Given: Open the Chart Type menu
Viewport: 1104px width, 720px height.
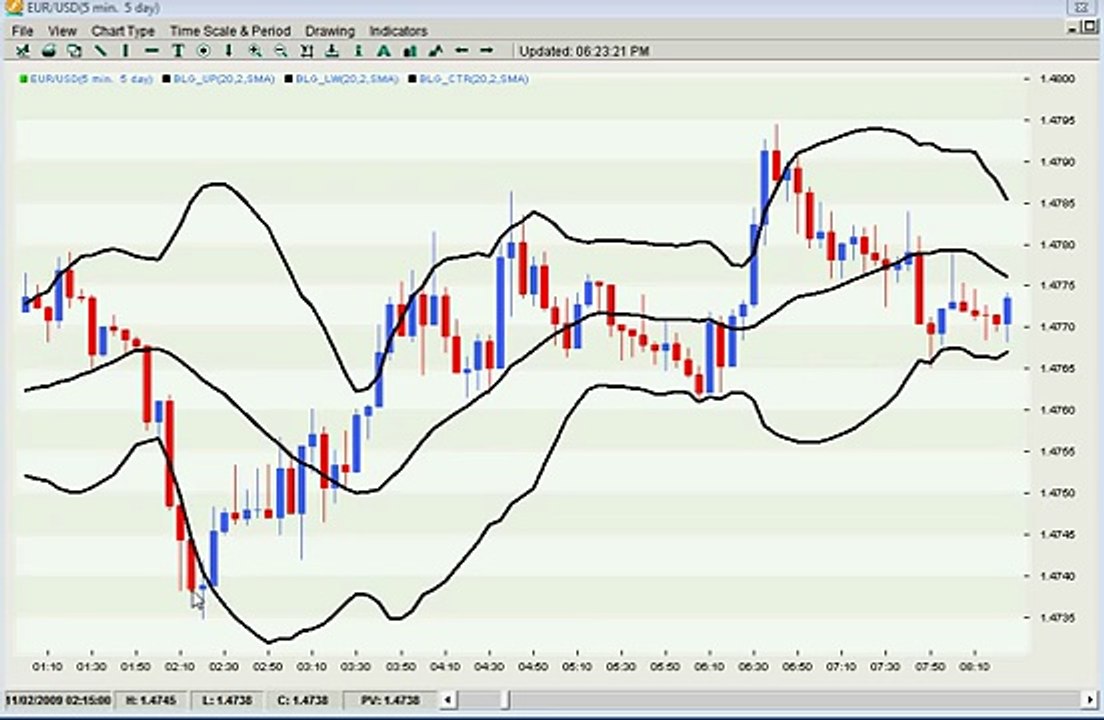Looking at the screenshot, I should click(123, 31).
